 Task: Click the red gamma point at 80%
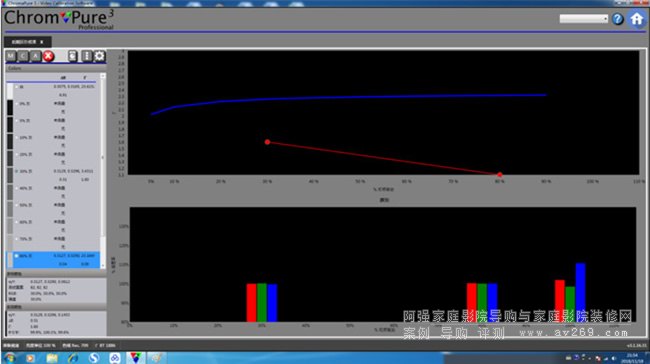pos(500,175)
